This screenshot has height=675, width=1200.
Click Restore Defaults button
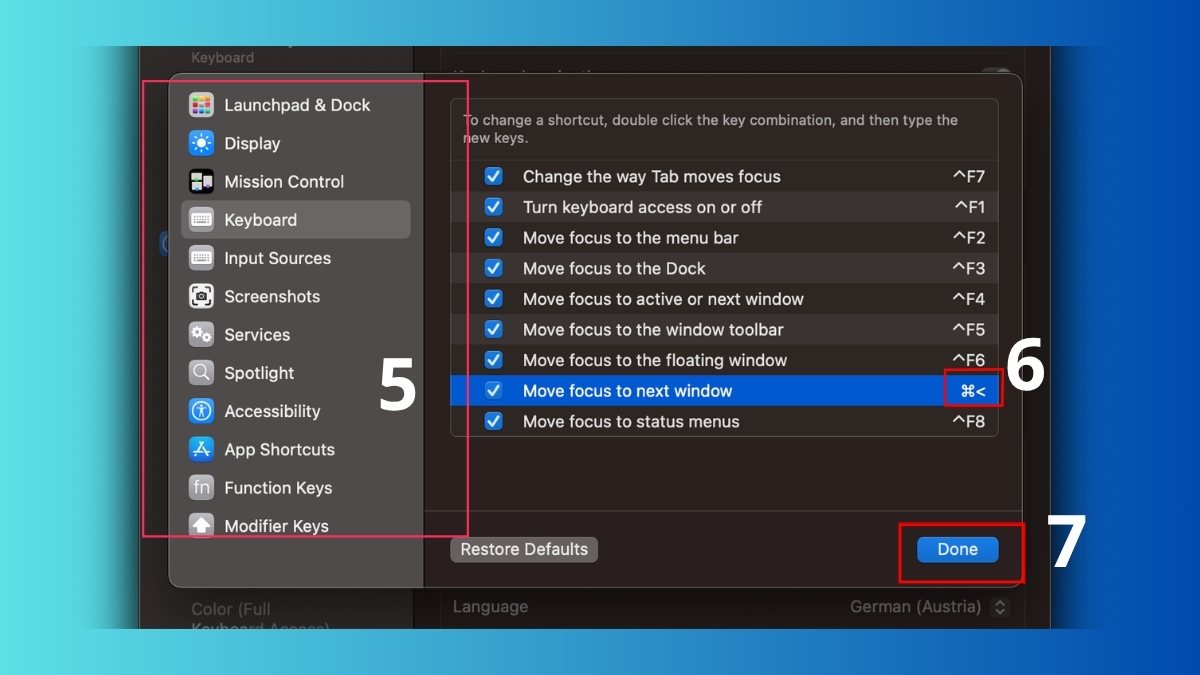point(524,549)
